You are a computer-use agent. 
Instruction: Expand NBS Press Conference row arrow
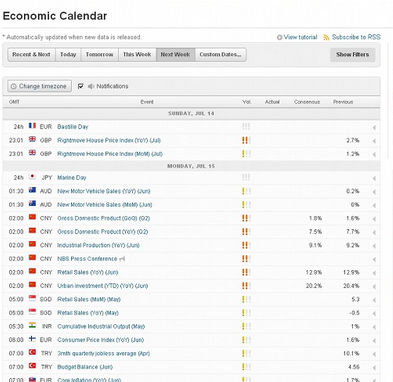point(374,259)
